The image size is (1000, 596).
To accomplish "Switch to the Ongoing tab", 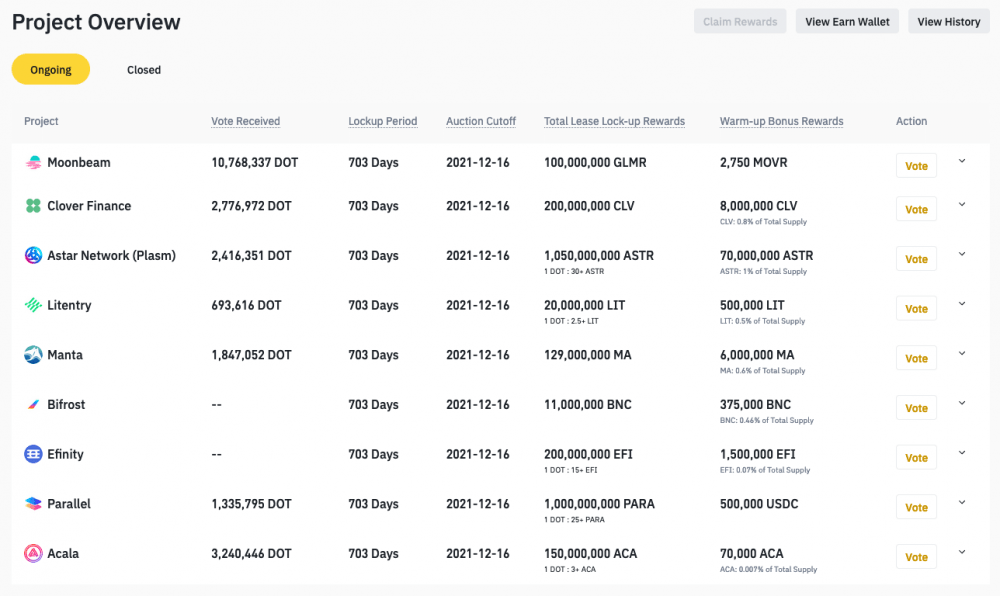I will point(51,69).
